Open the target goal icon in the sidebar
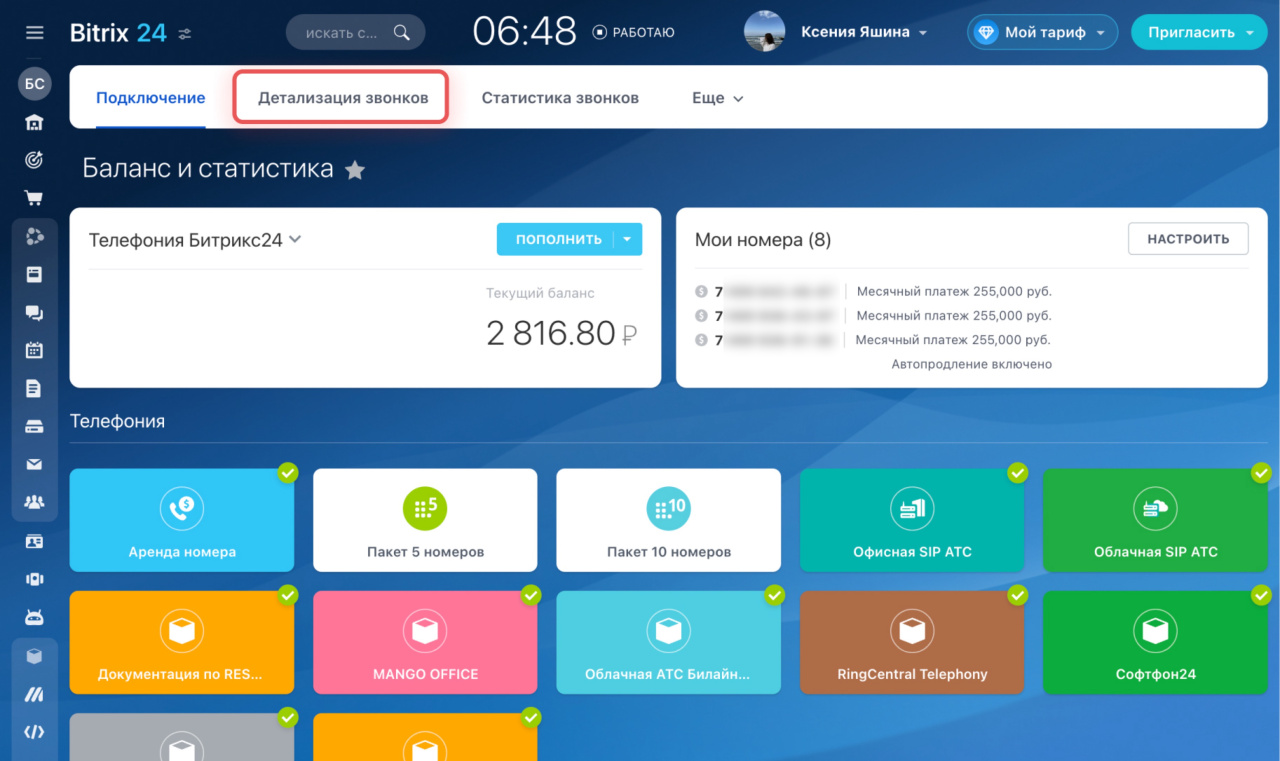 coord(34,160)
